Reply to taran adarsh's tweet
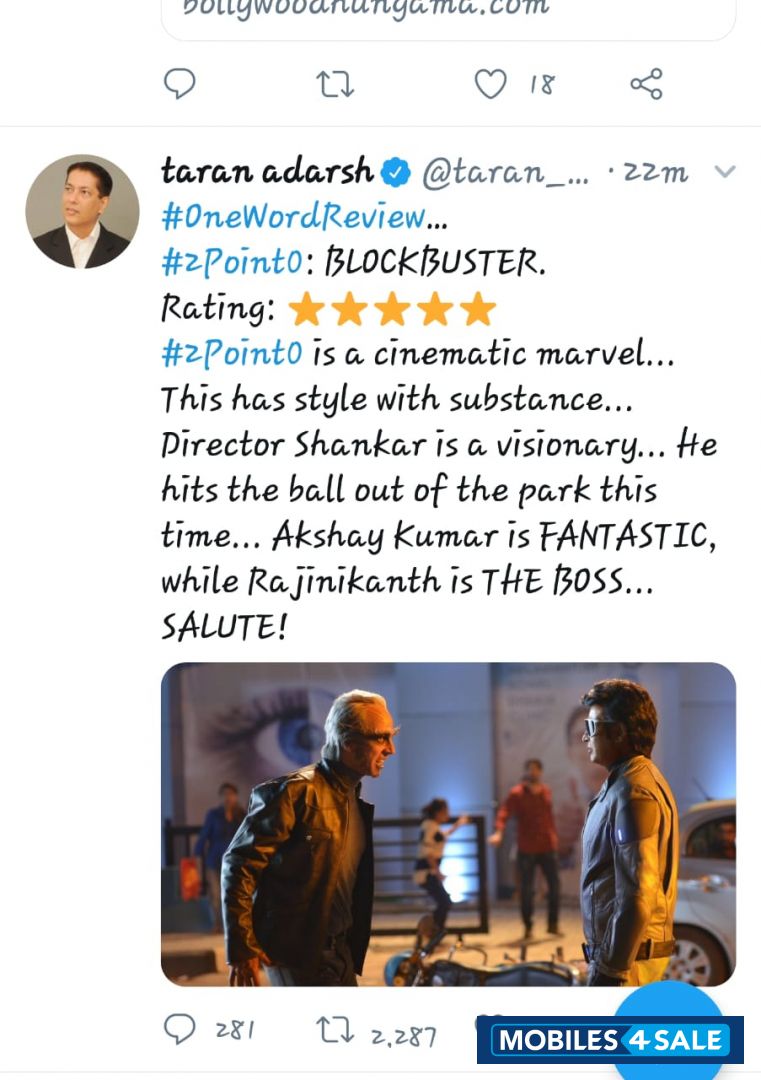 click(x=179, y=1027)
